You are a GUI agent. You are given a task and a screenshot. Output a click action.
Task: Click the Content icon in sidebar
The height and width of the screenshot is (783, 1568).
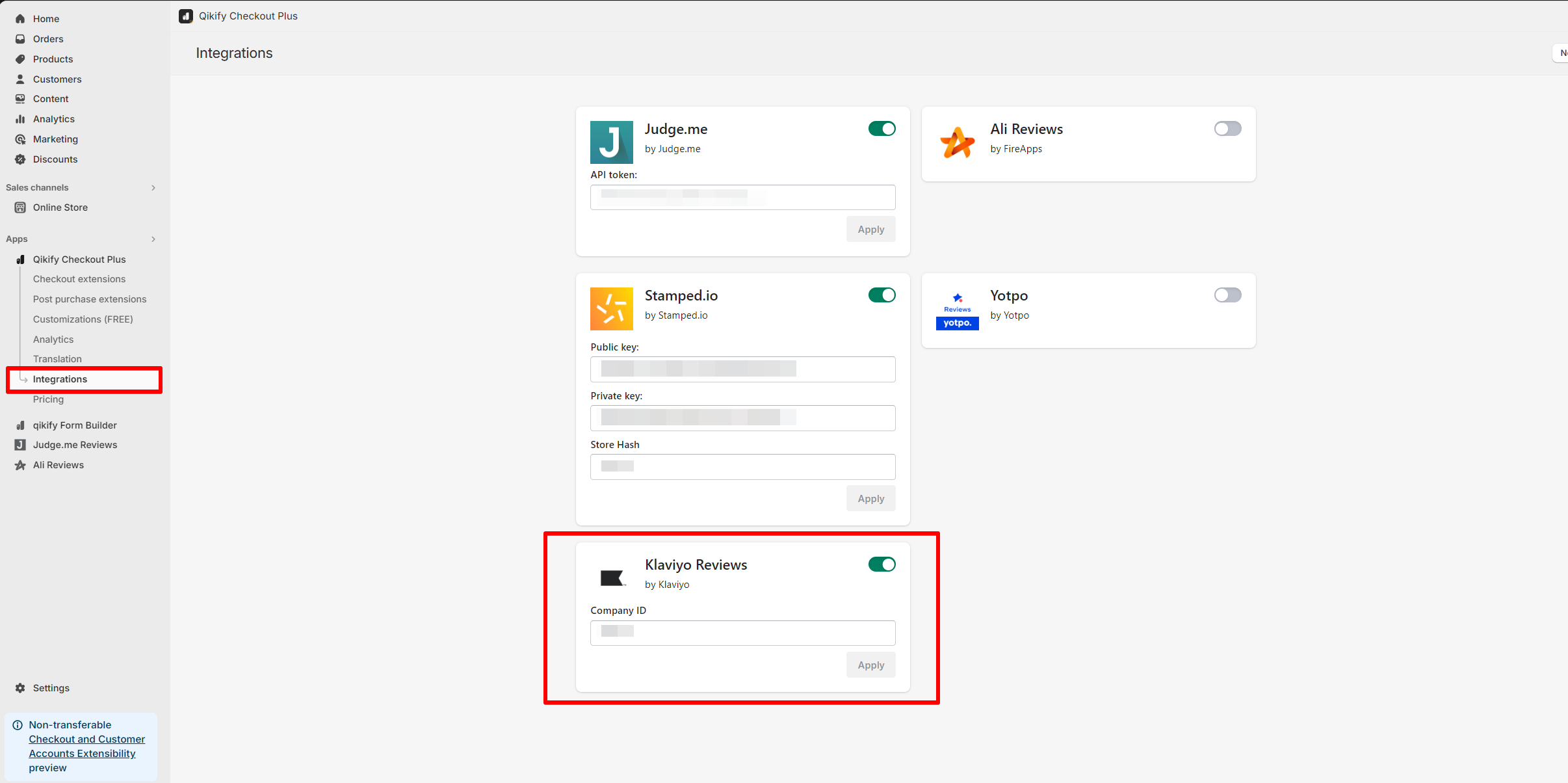[x=20, y=99]
